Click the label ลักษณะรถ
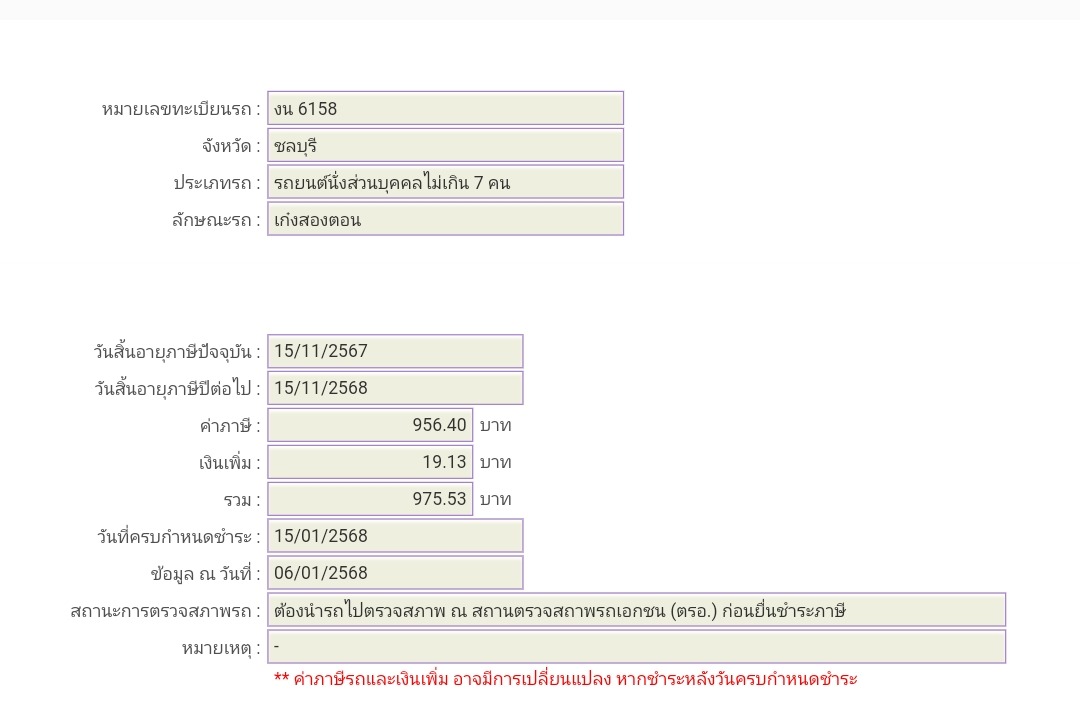Image resolution: width=1080 pixels, height=709 pixels. 216,220
